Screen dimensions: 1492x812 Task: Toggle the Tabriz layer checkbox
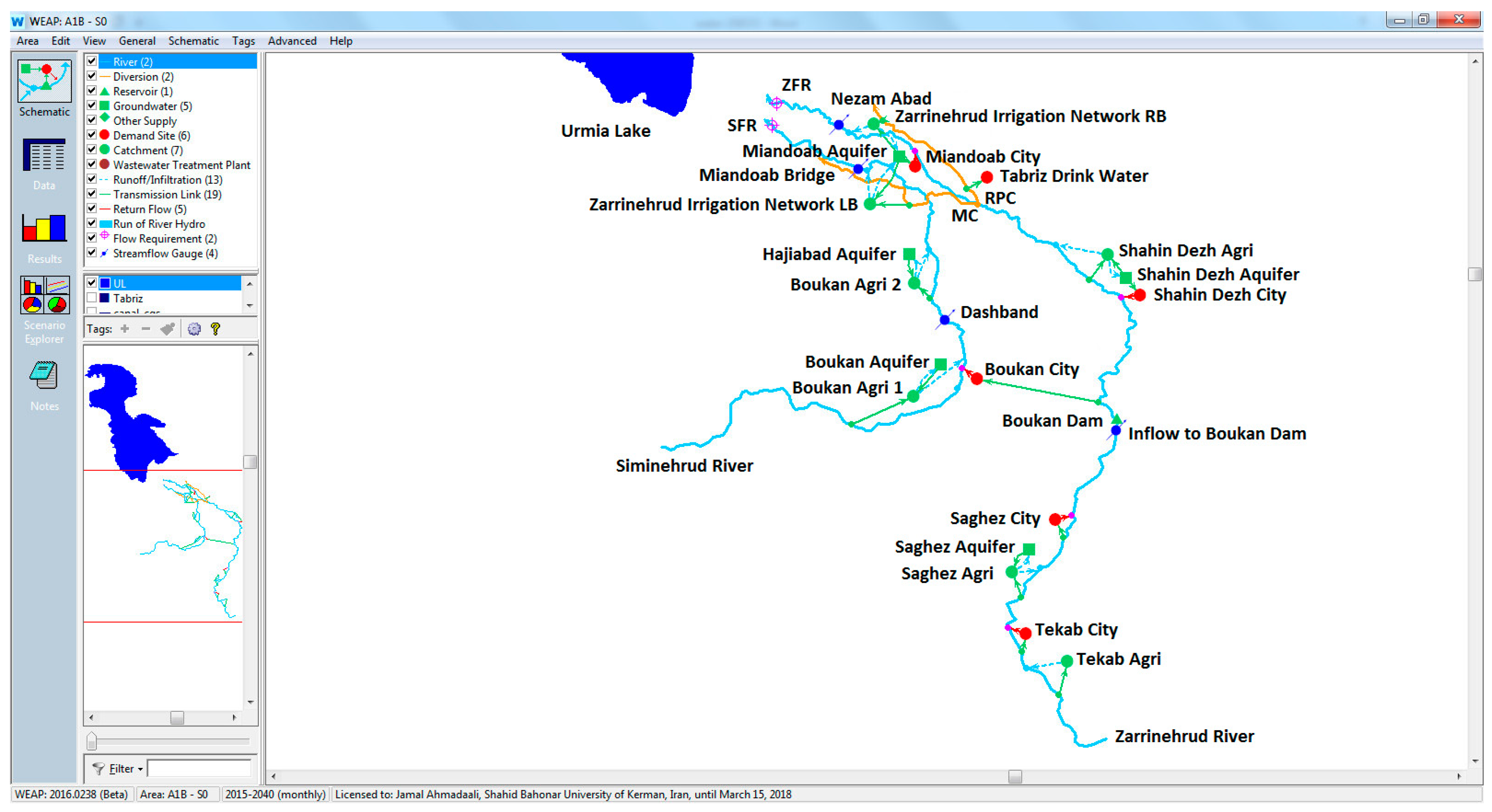pyautogui.click(x=91, y=298)
